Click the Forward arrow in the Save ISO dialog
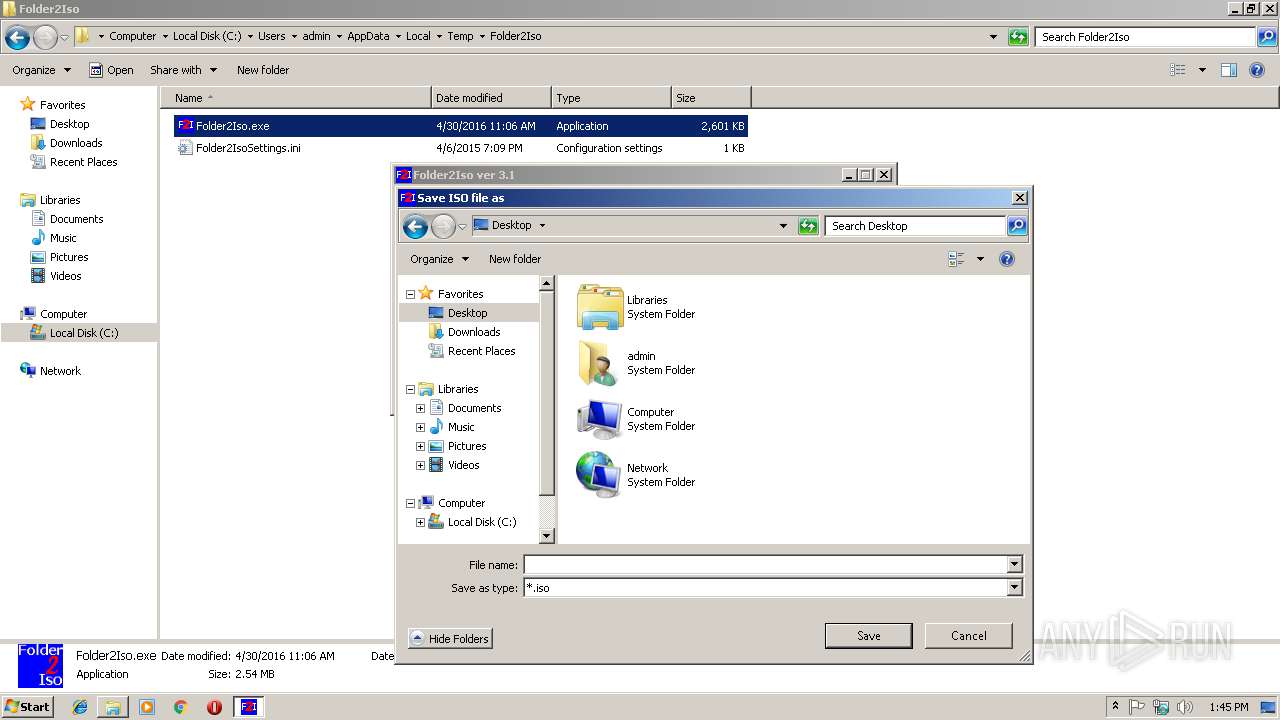This screenshot has width=1280, height=720. (x=443, y=226)
